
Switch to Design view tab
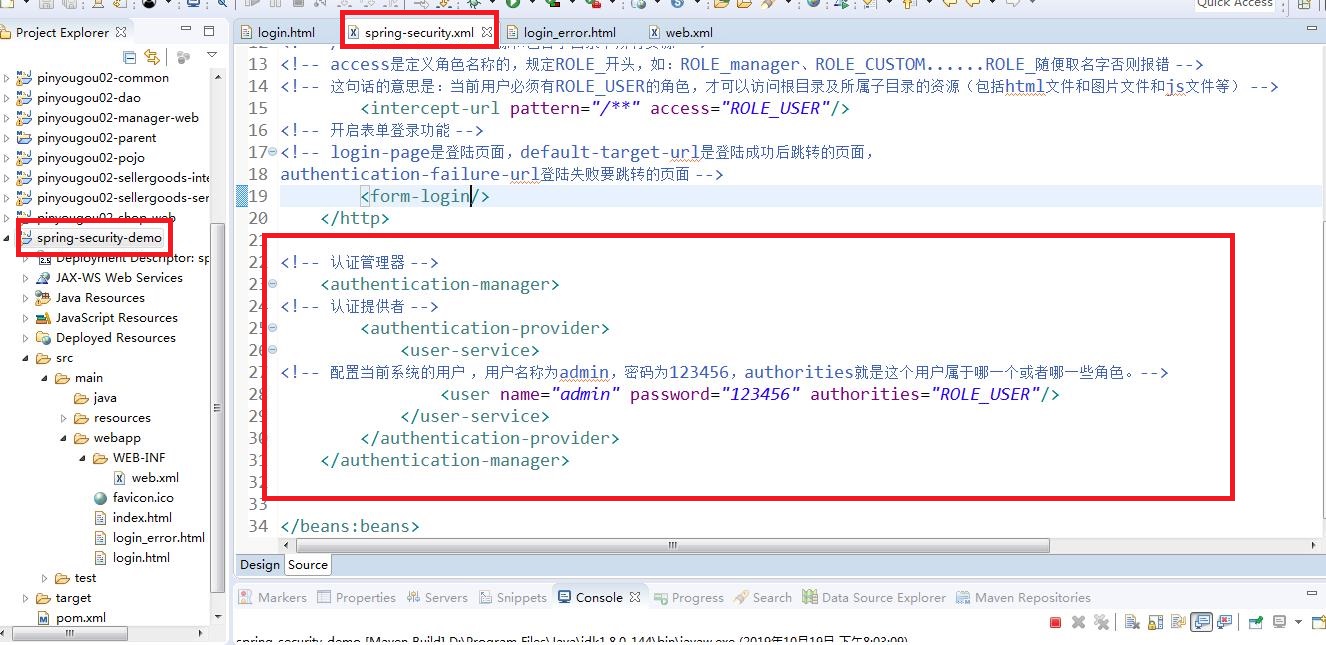260,564
